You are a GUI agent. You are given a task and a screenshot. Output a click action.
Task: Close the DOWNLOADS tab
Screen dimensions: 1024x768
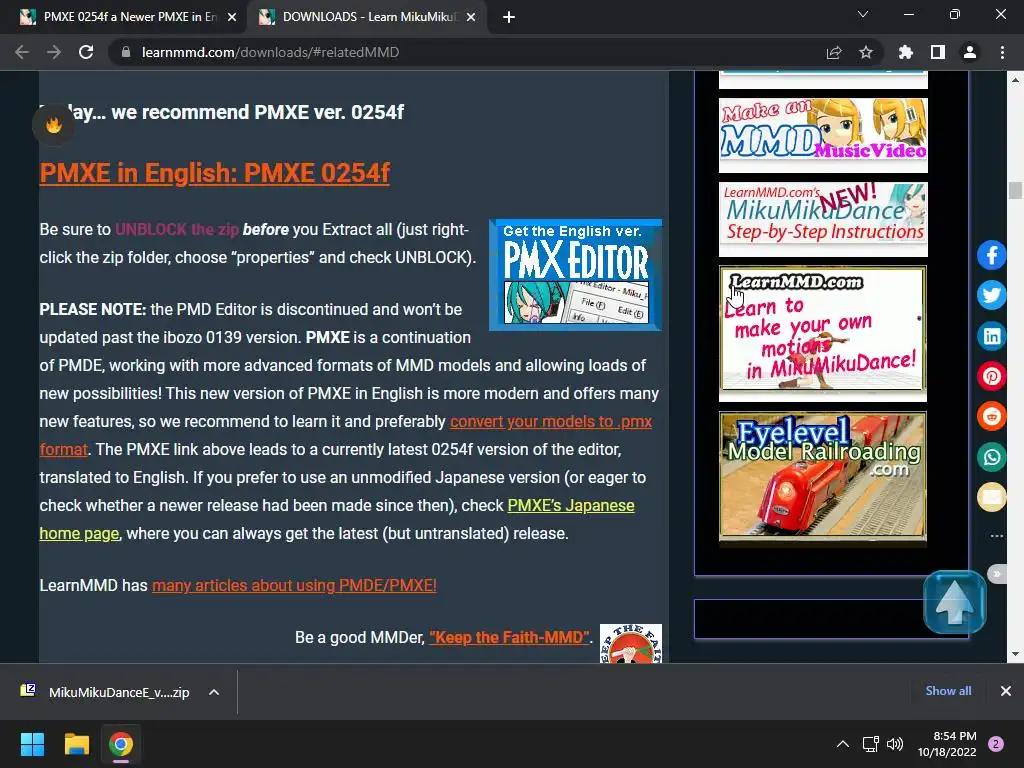coord(471,17)
